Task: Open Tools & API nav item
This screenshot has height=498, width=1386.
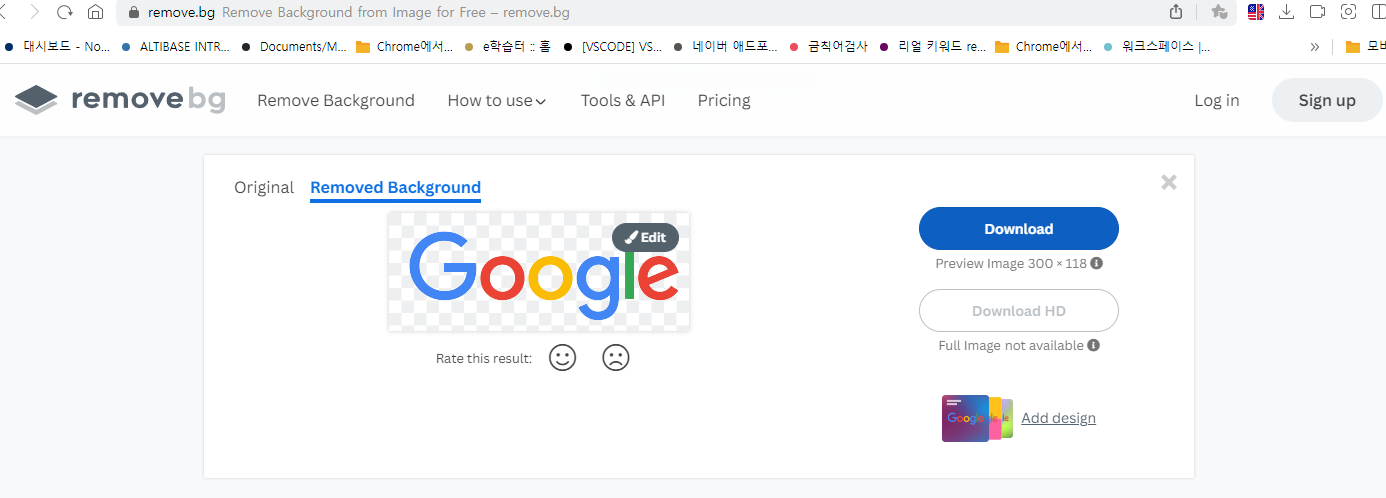Action: pyautogui.click(x=623, y=100)
